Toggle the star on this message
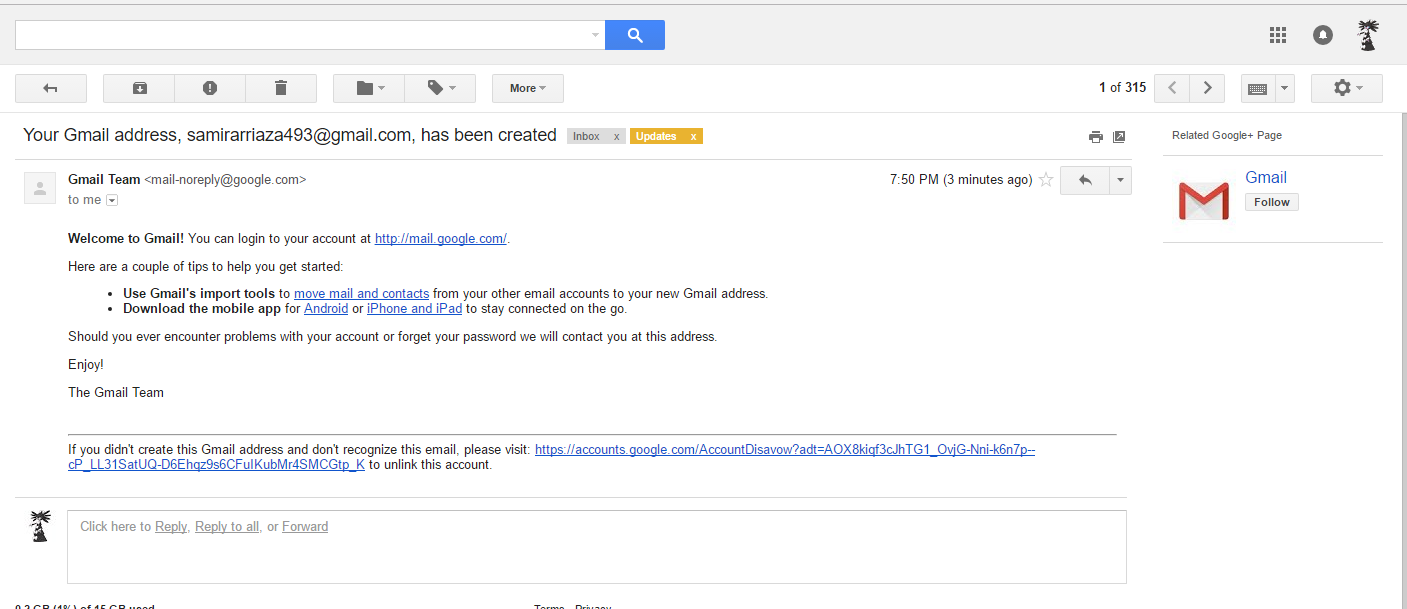 coord(1046,180)
